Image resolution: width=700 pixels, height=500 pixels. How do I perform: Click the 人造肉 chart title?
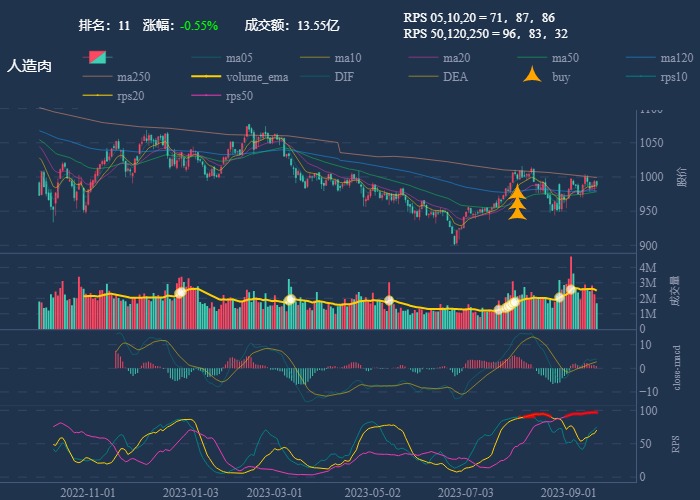pyautogui.click(x=29, y=66)
